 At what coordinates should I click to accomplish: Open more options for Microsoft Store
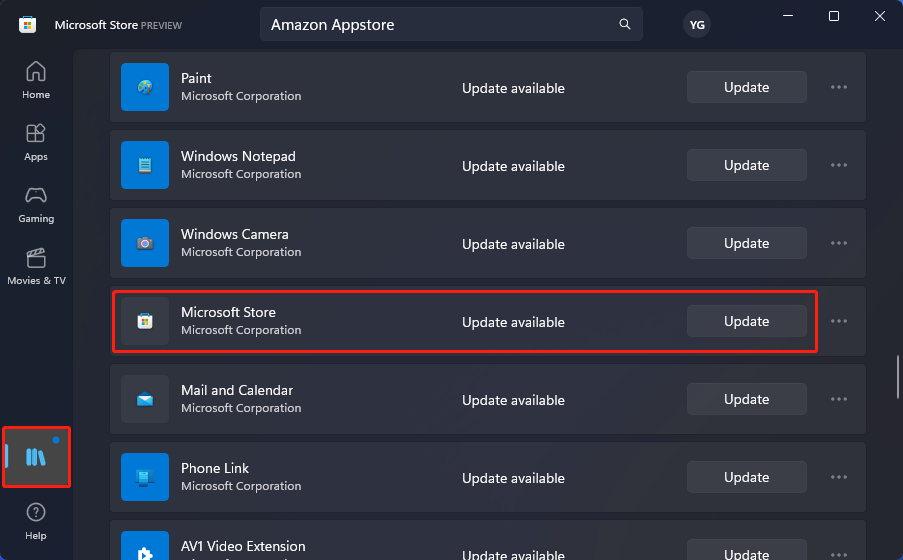(x=838, y=321)
